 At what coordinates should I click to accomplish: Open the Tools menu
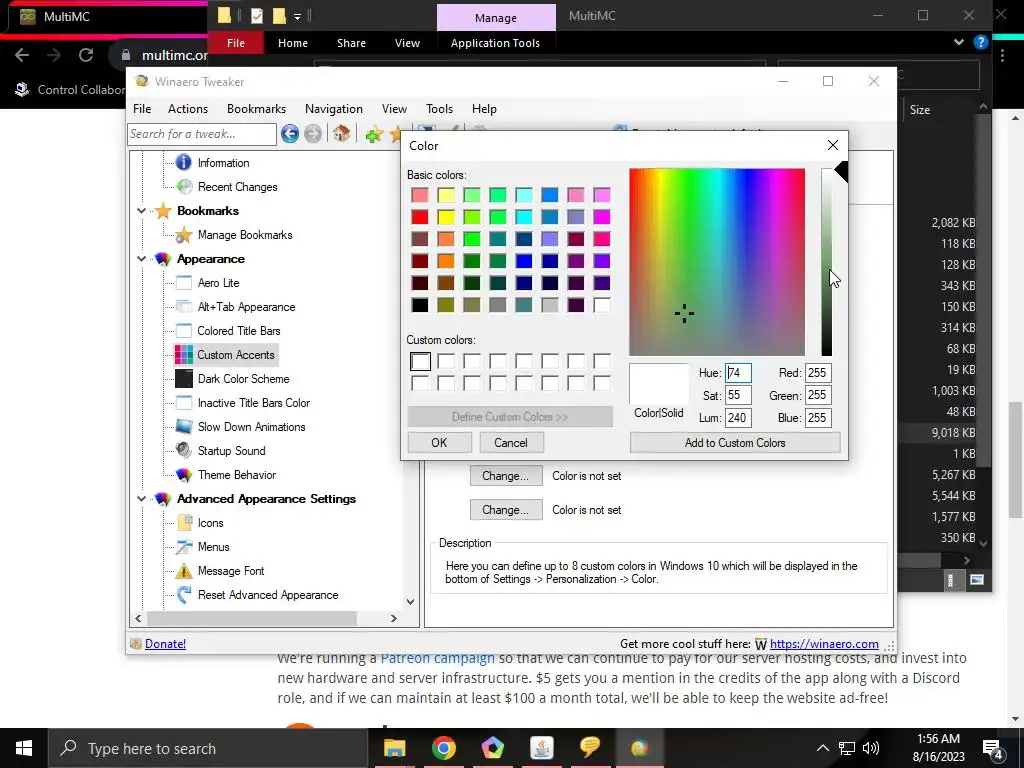coord(439,109)
